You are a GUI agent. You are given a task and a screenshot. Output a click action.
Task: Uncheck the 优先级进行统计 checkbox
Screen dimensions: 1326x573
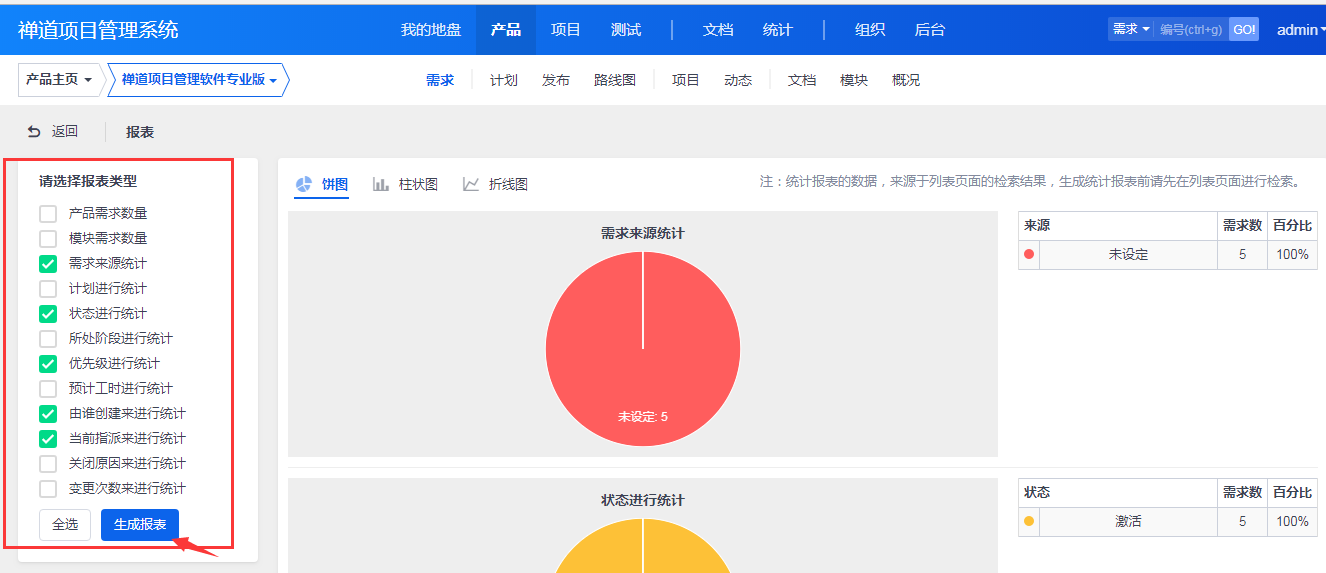(x=48, y=363)
